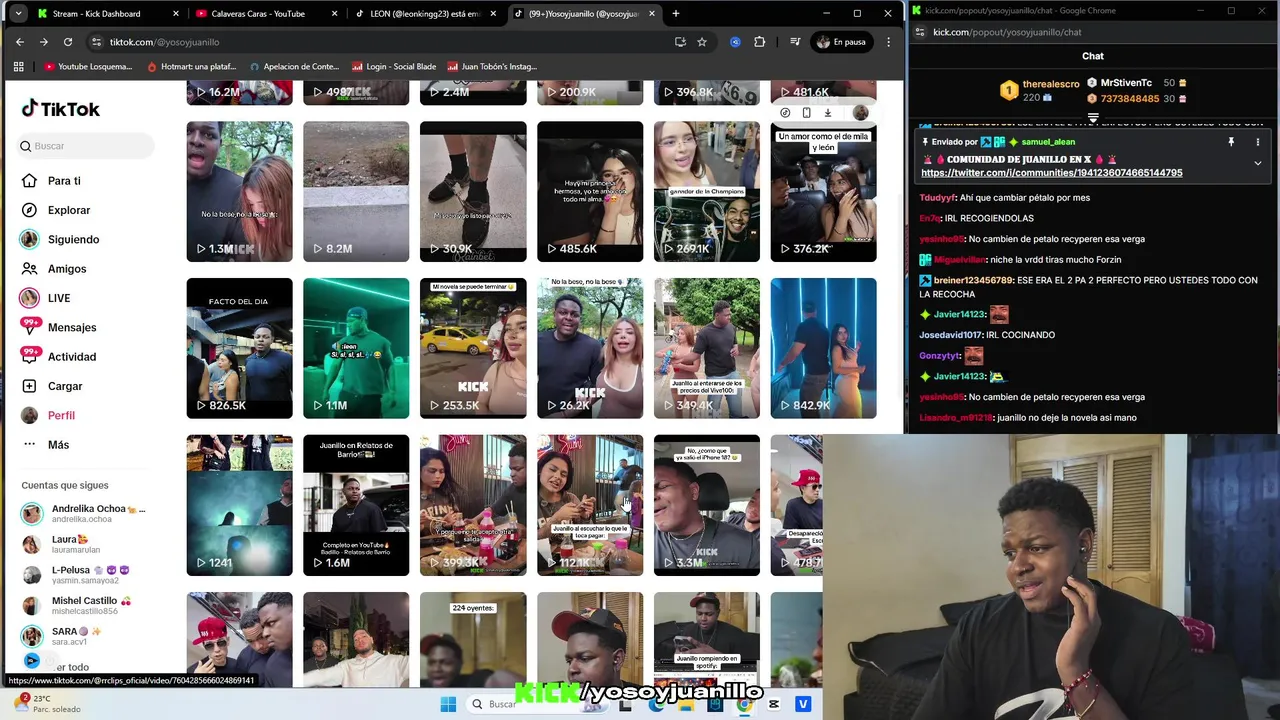Open the weather widget showing 23°C
The image size is (1280, 720).
click(x=48, y=703)
